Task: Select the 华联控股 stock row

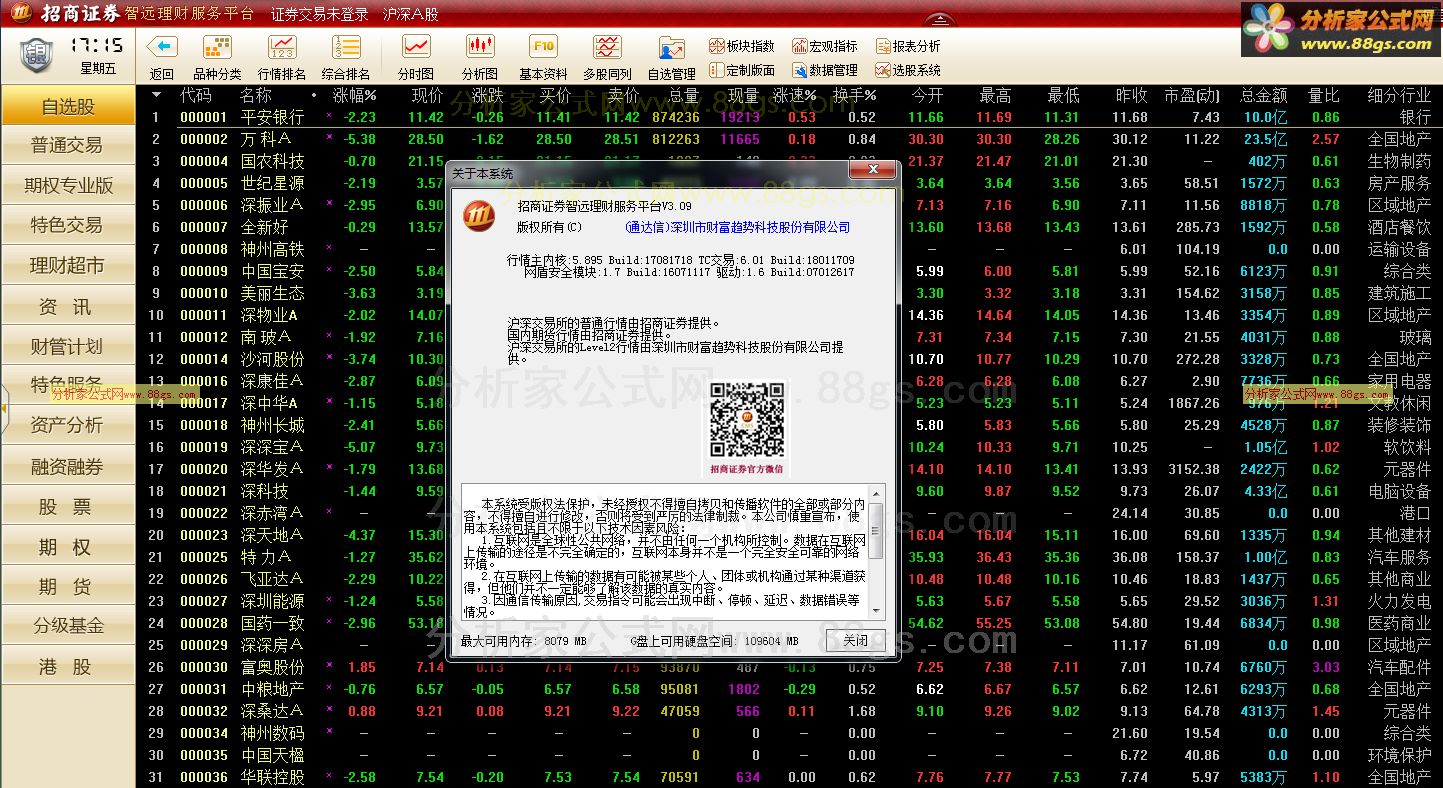Action: pyautogui.click(x=789, y=777)
